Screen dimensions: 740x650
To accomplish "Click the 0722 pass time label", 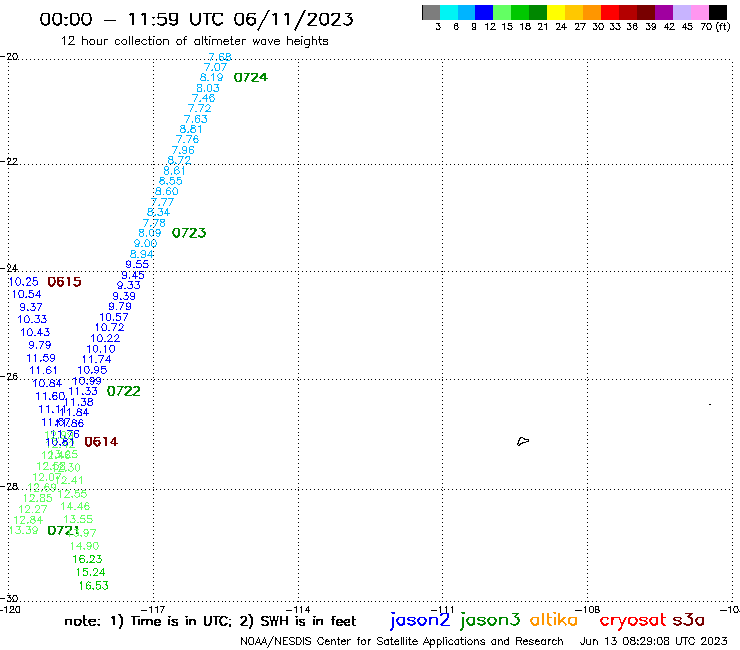I will (x=124, y=391).
